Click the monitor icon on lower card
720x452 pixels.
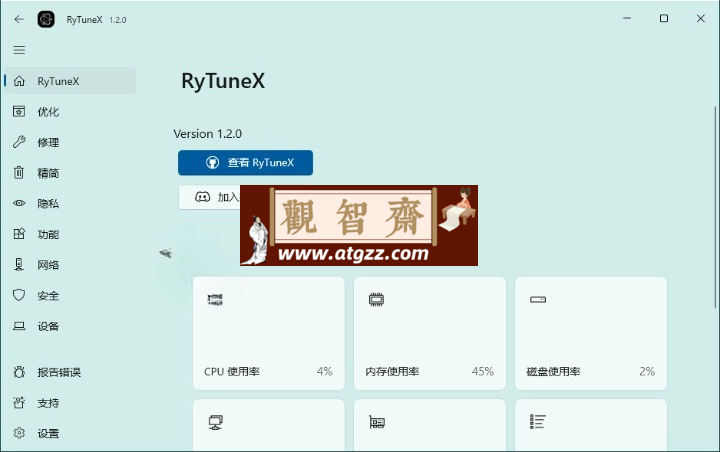215,422
